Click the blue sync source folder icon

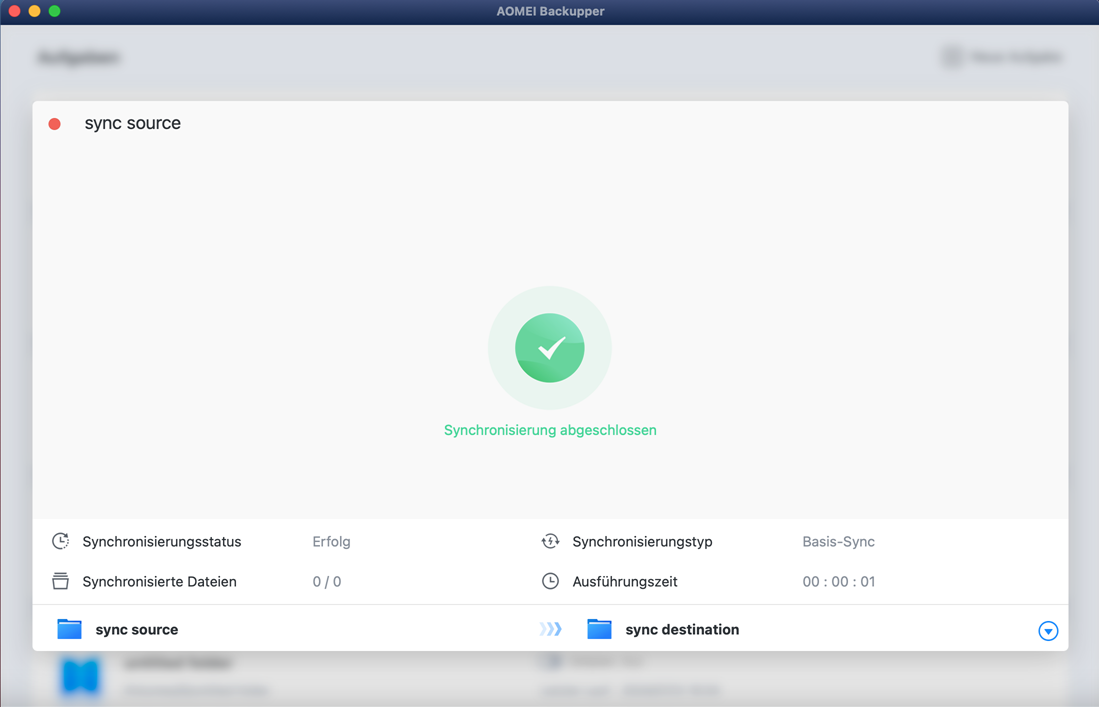coord(69,629)
